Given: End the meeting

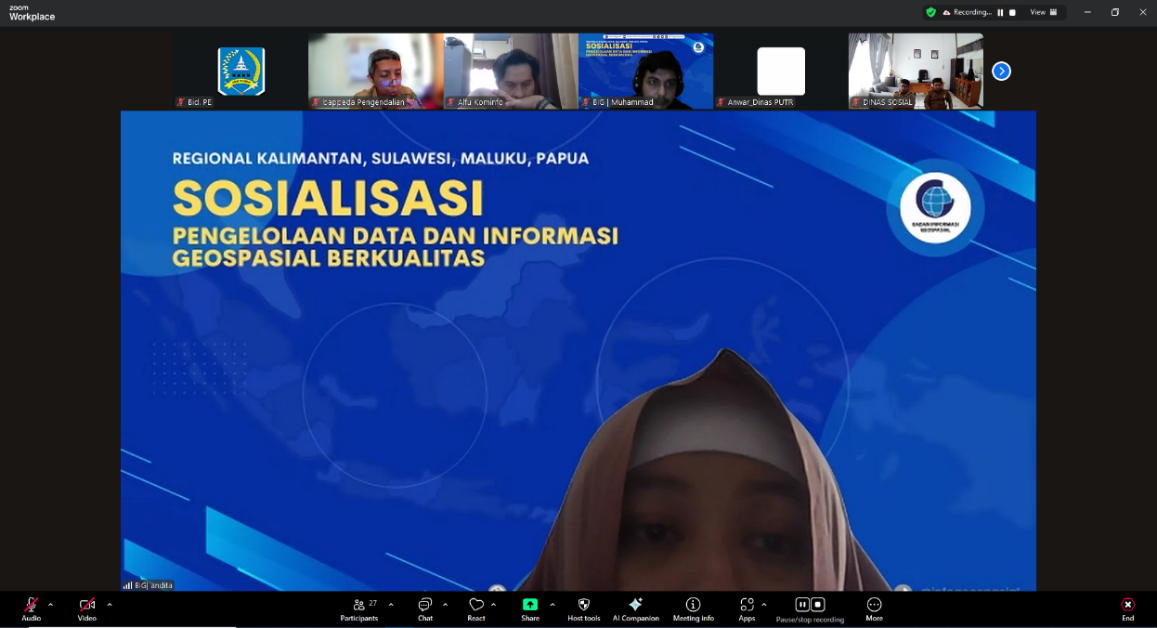Looking at the screenshot, I should 1128,605.
